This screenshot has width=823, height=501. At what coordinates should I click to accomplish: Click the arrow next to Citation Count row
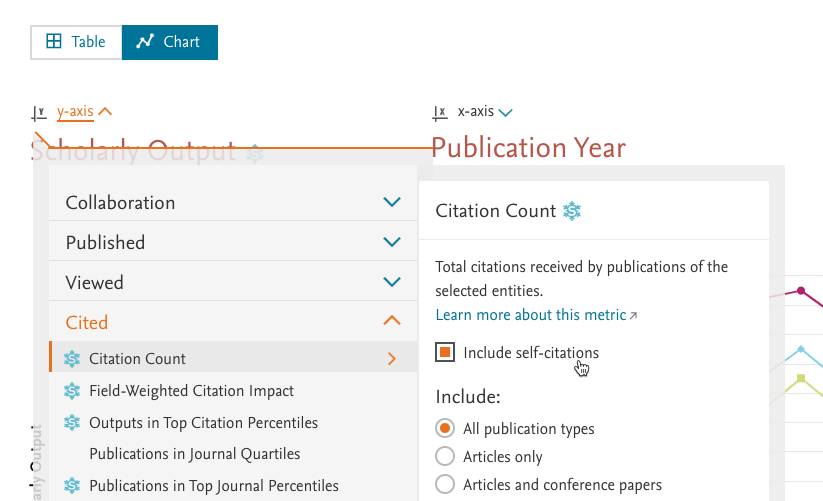[x=392, y=359]
